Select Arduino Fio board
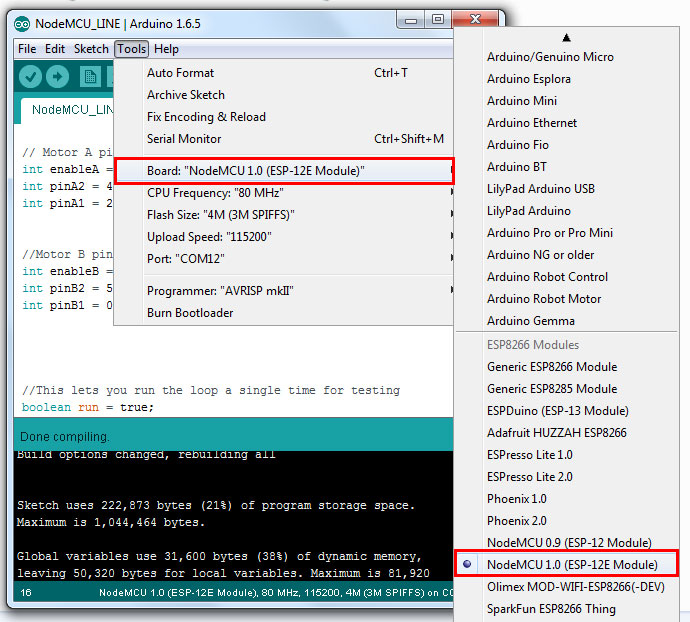 567,145
